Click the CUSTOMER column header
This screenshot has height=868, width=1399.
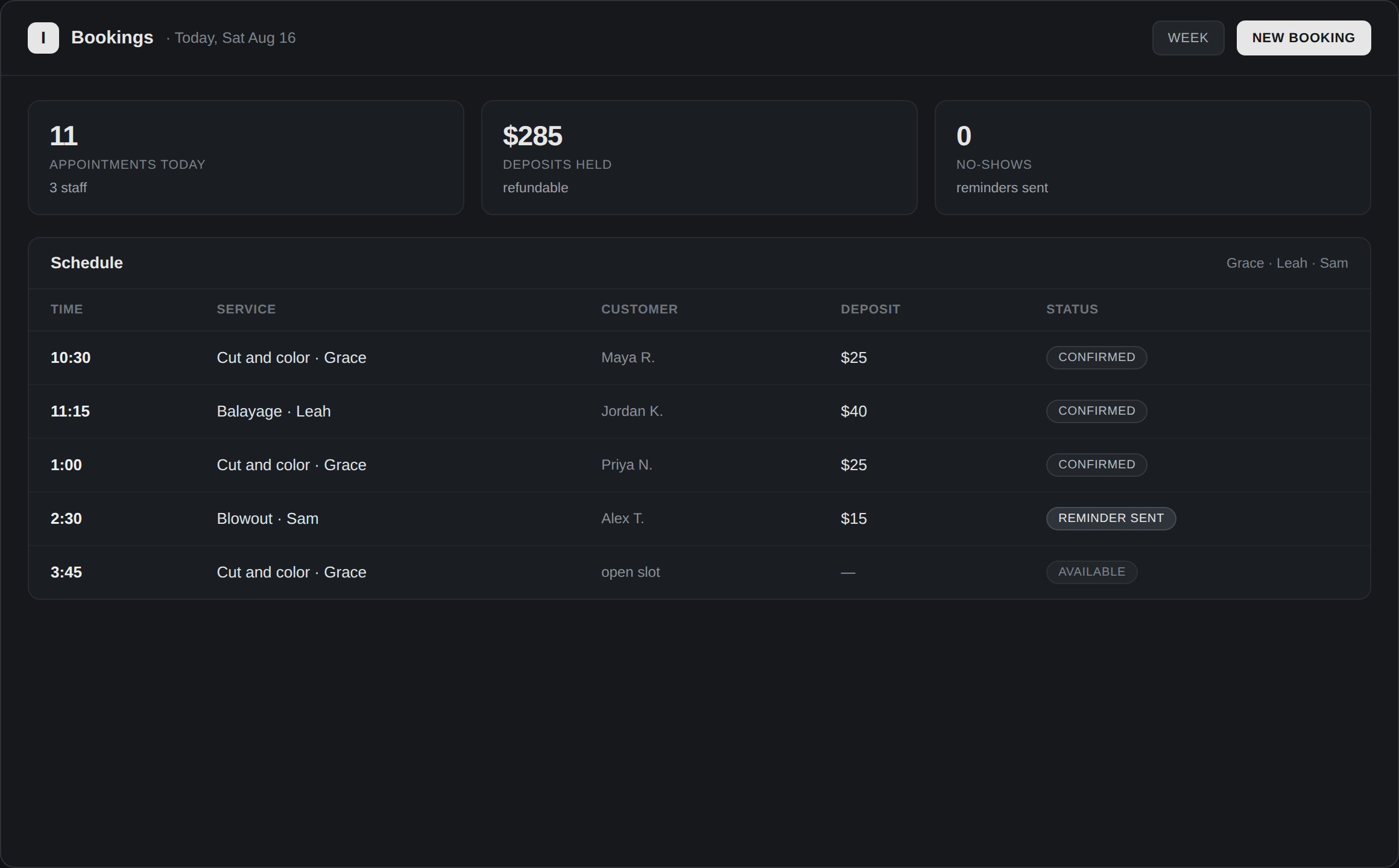click(x=639, y=309)
